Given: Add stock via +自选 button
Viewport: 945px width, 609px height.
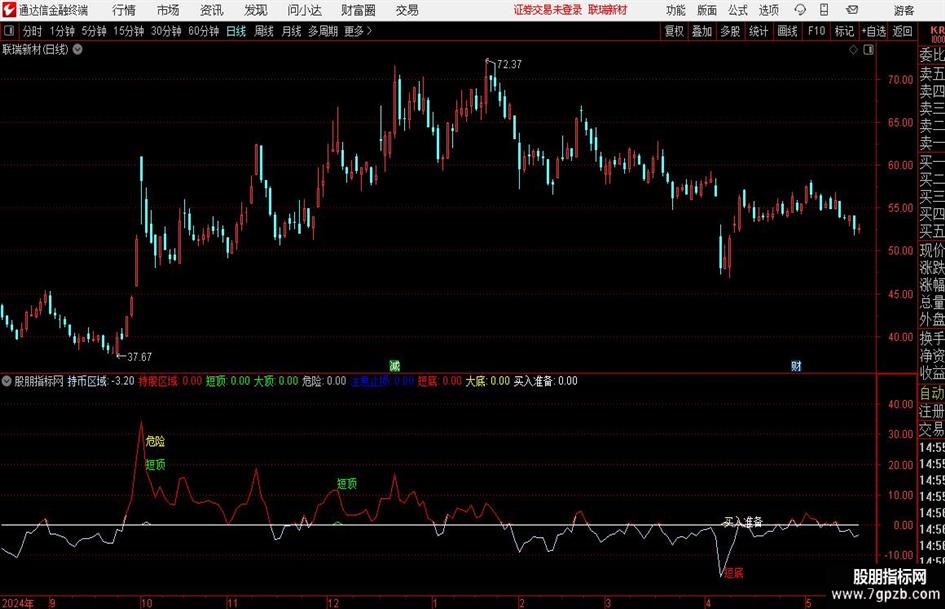Looking at the screenshot, I should tap(873, 31).
